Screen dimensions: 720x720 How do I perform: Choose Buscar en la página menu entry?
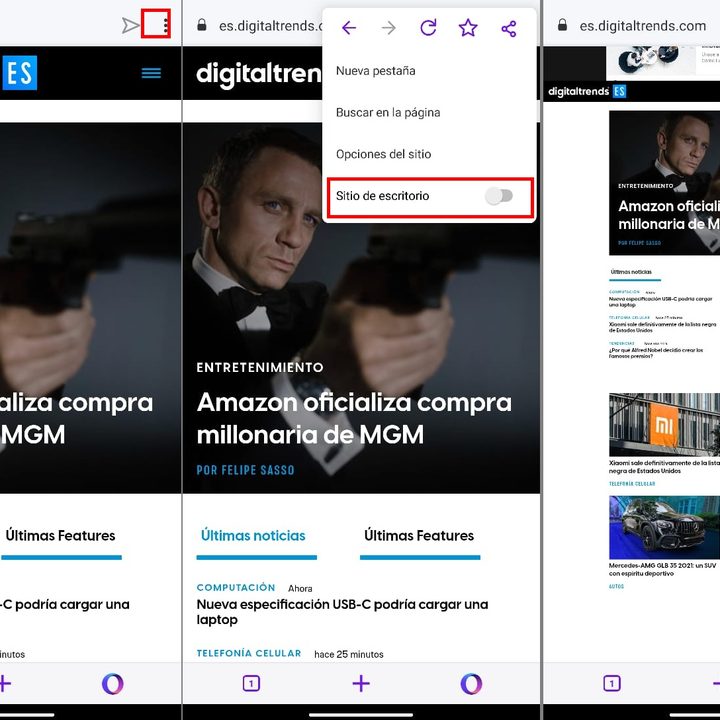click(x=388, y=112)
